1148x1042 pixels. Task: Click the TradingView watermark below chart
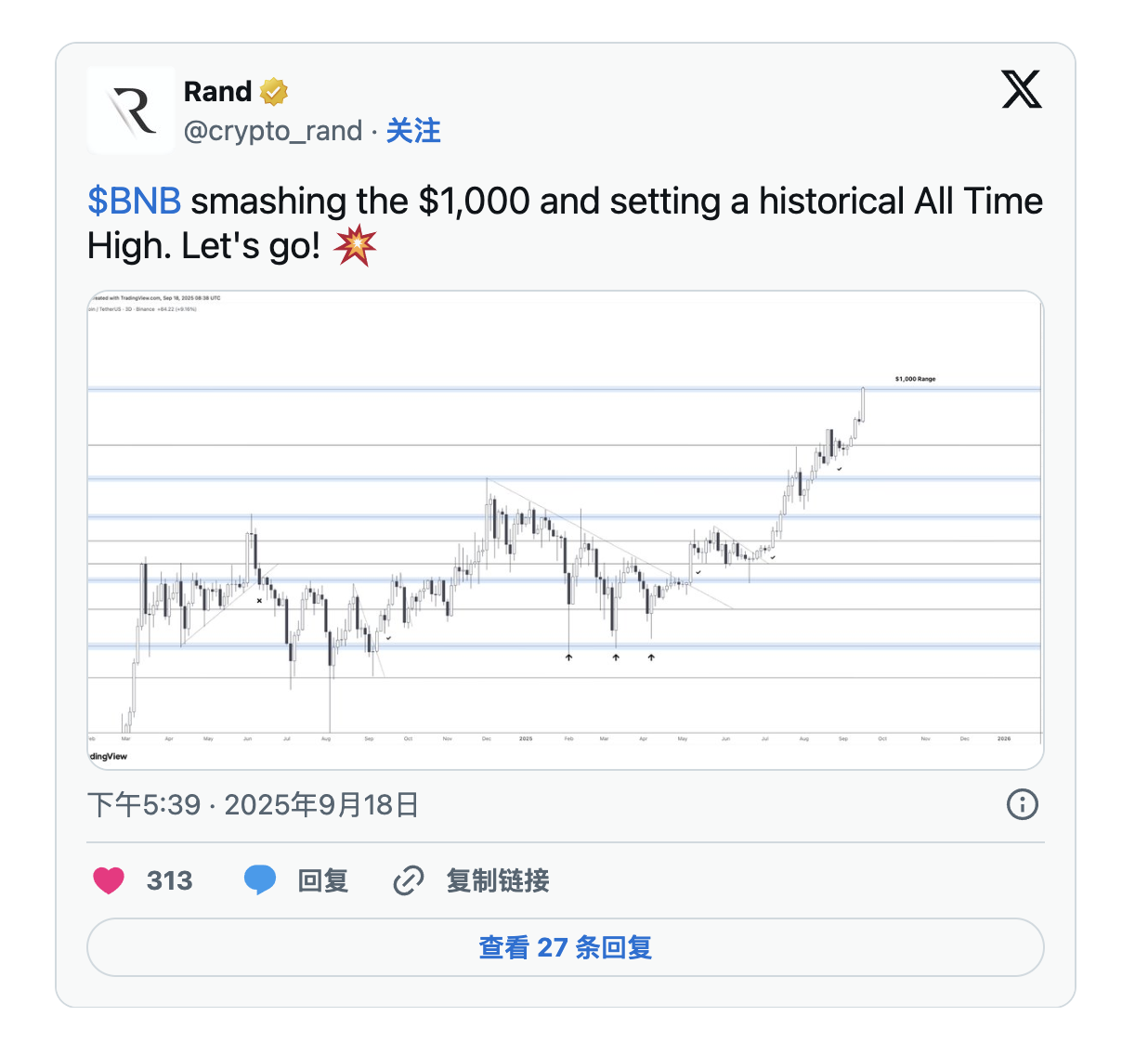point(109,756)
